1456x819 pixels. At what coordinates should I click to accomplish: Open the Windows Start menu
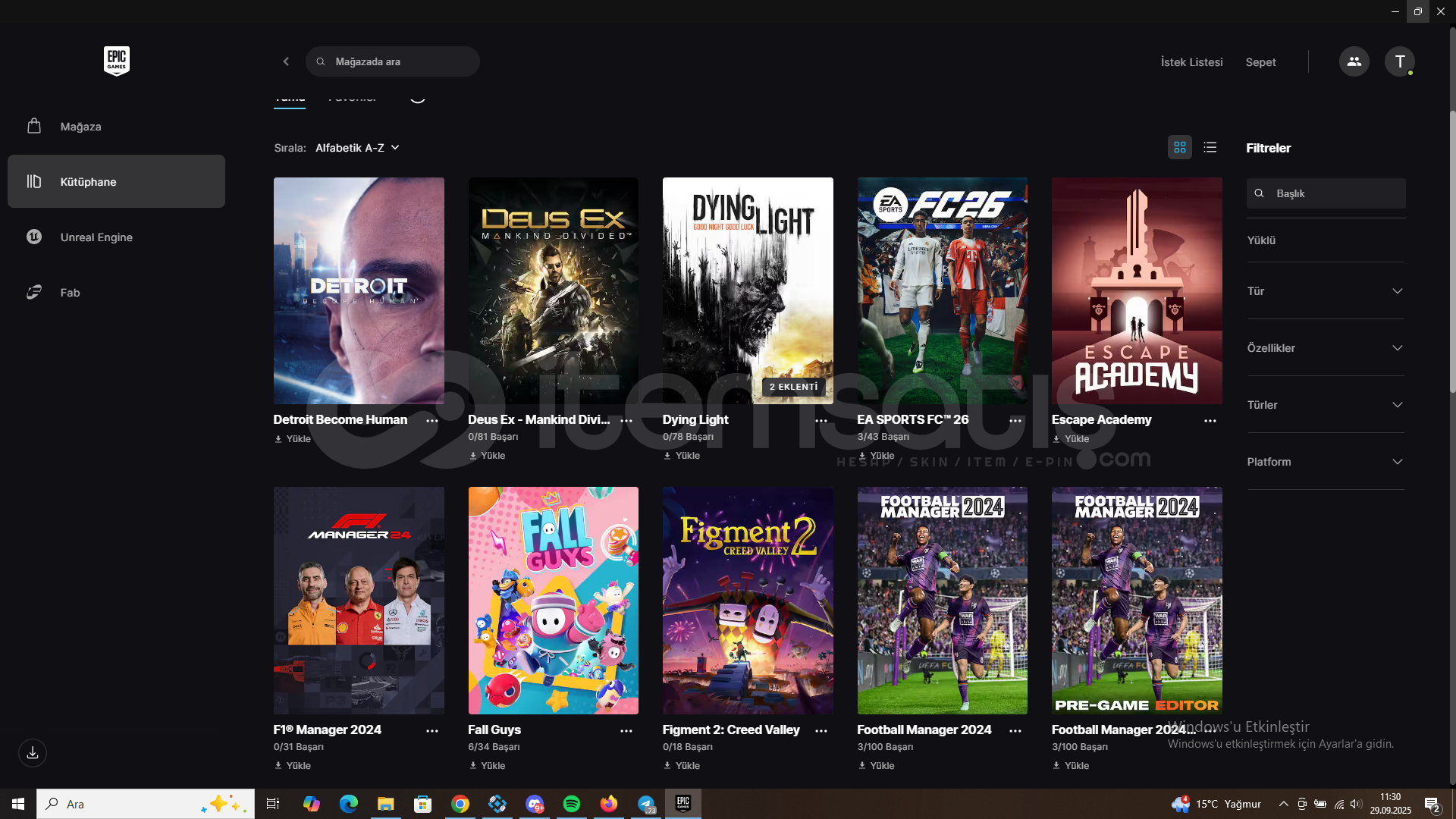[x=18, y=804]
